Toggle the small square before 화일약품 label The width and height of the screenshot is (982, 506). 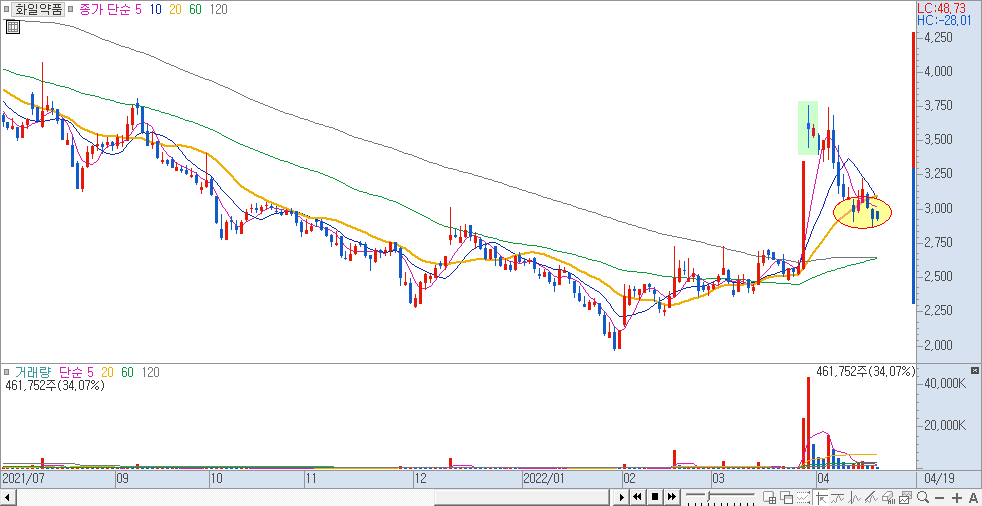(x=6, y=9)
